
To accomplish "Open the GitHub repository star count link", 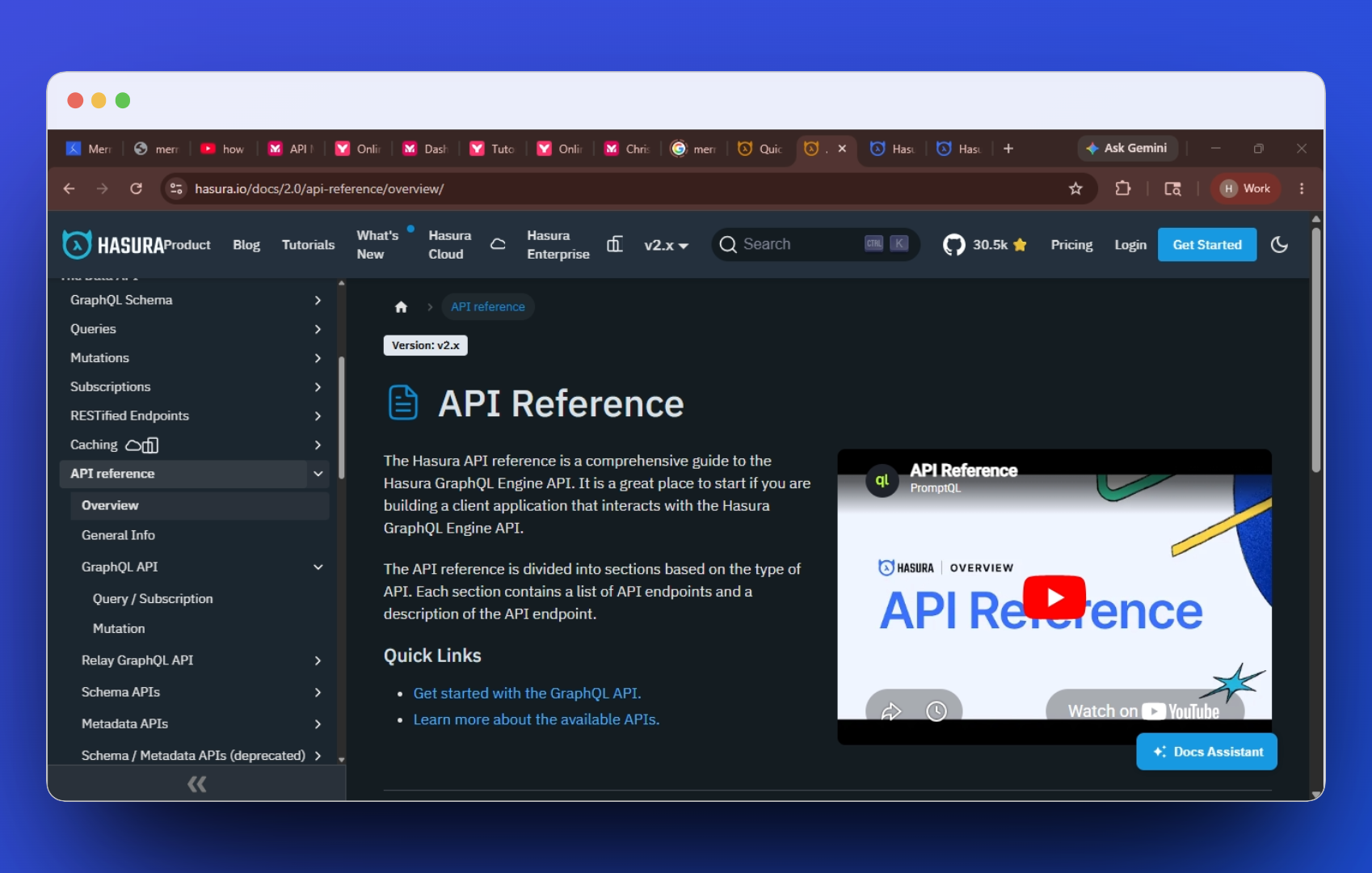I will 985,244.
